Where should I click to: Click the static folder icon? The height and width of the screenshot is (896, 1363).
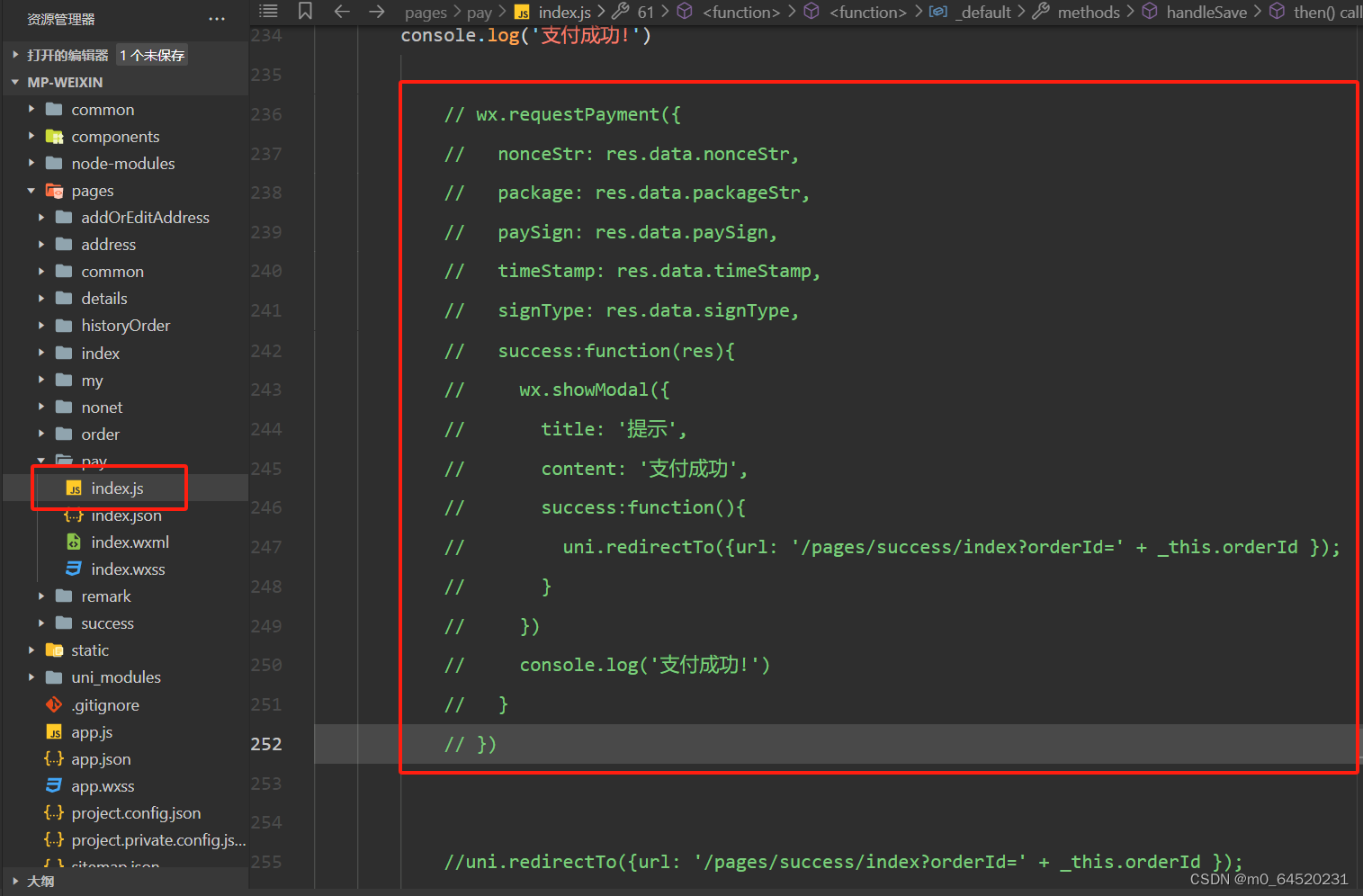point(54,650)
